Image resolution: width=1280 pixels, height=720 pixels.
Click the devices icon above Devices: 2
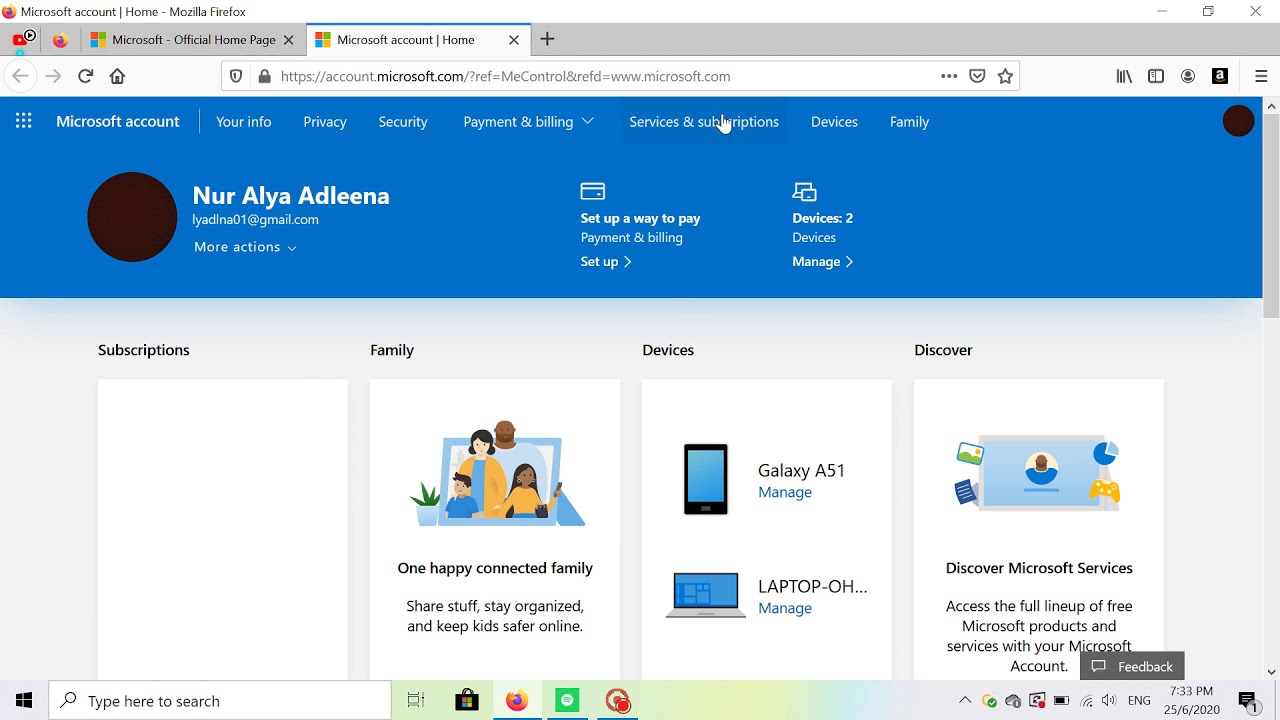(805, 191)
